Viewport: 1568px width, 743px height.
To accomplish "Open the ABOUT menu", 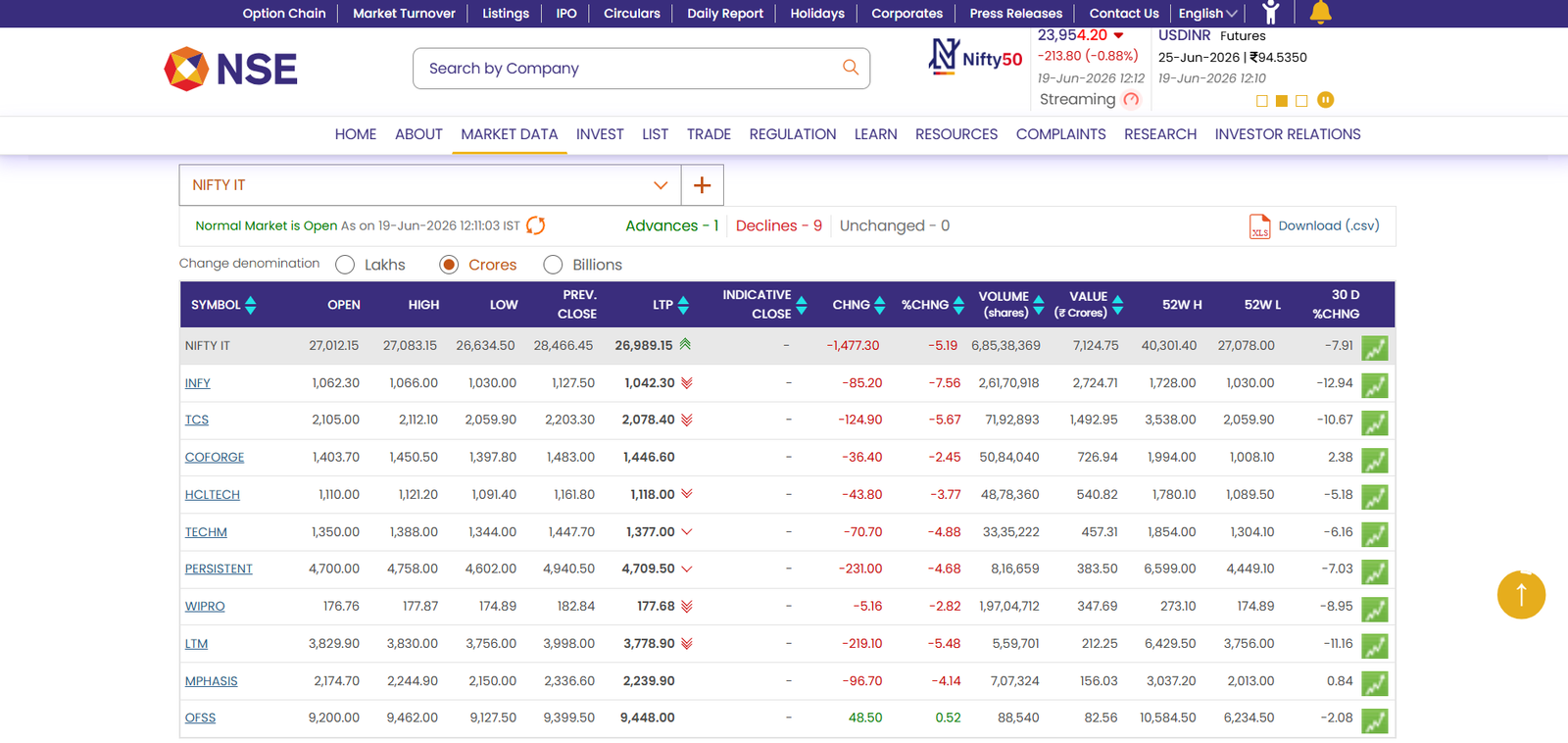I will [418, 134].
